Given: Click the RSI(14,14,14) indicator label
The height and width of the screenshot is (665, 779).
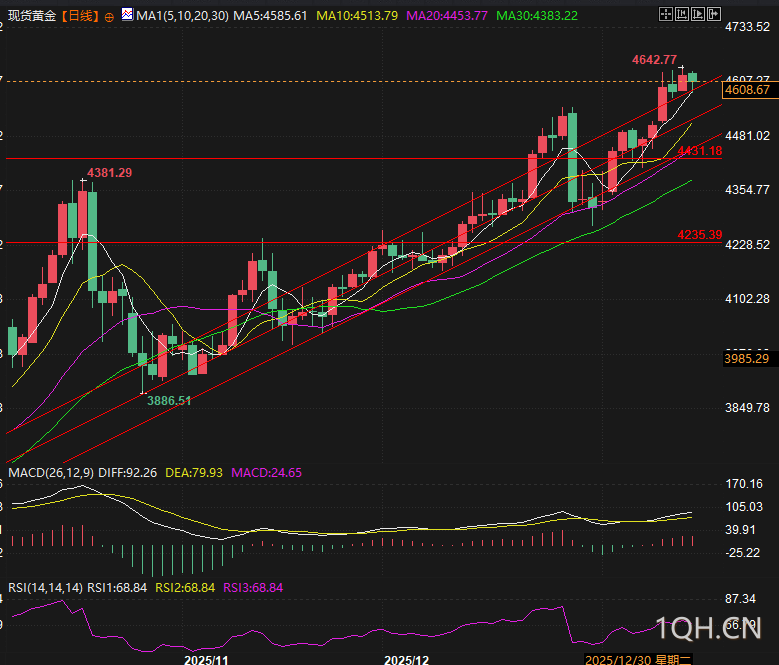Looking at the screenshot, I should (45, 588).
